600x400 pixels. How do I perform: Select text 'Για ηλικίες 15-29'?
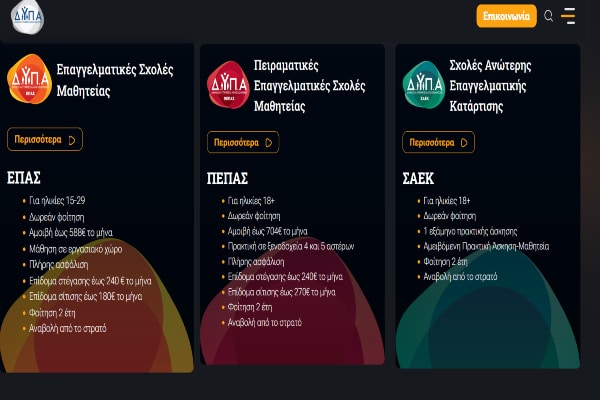(57, 201)
